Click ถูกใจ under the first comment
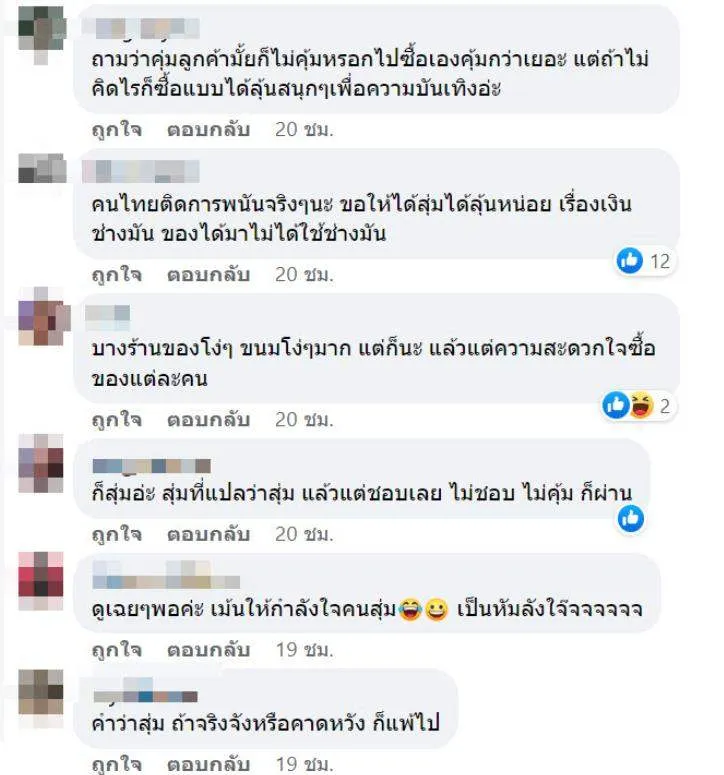724x775 pixels. [x=117, y=130]
